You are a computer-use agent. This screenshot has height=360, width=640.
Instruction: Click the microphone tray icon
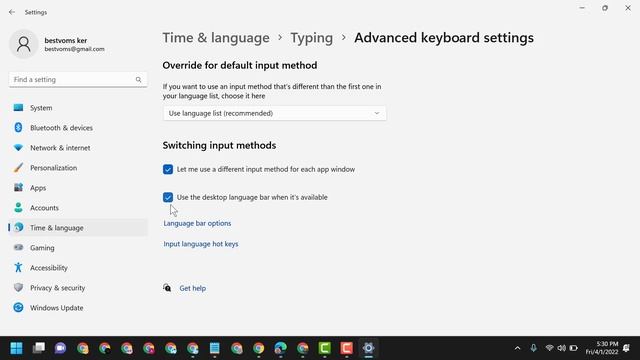click(x=533, y=348)
